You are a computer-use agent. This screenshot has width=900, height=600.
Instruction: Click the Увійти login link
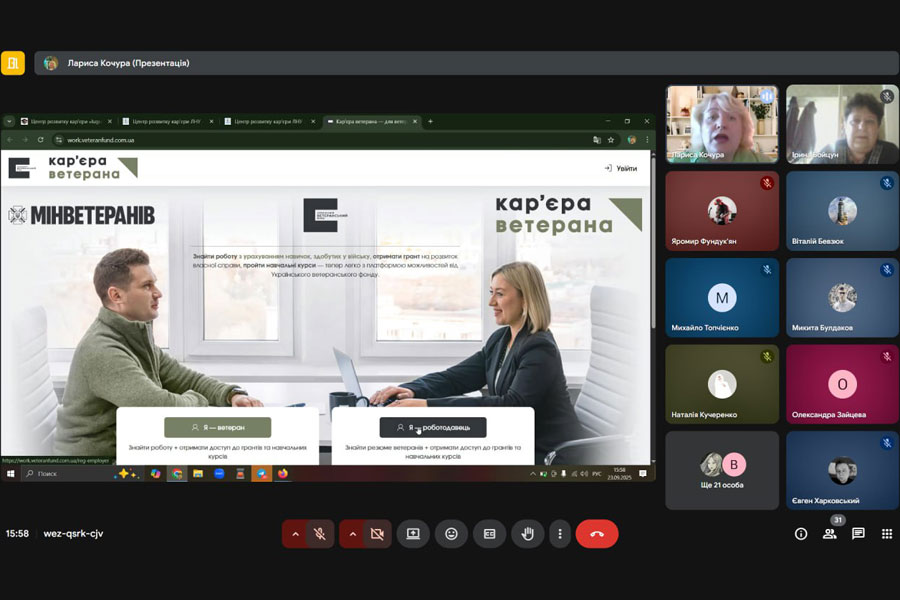coord(621,168)
